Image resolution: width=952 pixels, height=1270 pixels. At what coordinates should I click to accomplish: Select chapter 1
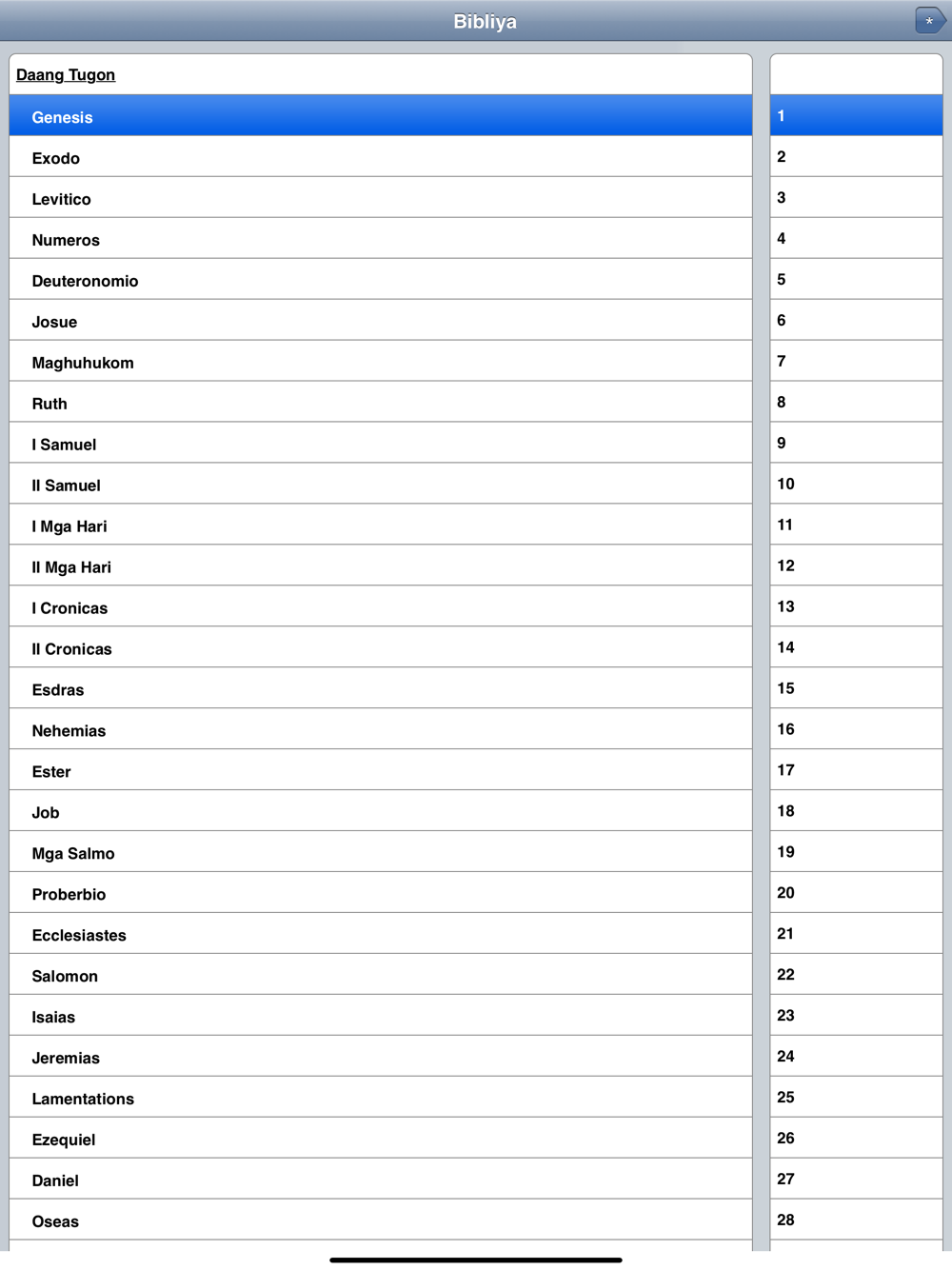856,115
